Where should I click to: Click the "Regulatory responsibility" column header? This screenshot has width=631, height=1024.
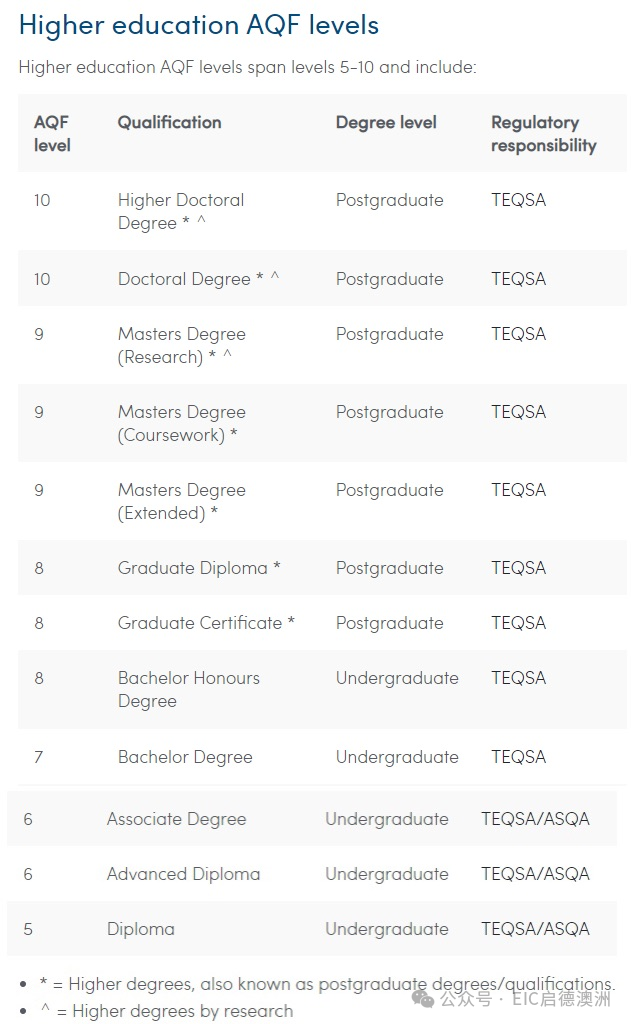pyautogui.click(x=543, y=134)
